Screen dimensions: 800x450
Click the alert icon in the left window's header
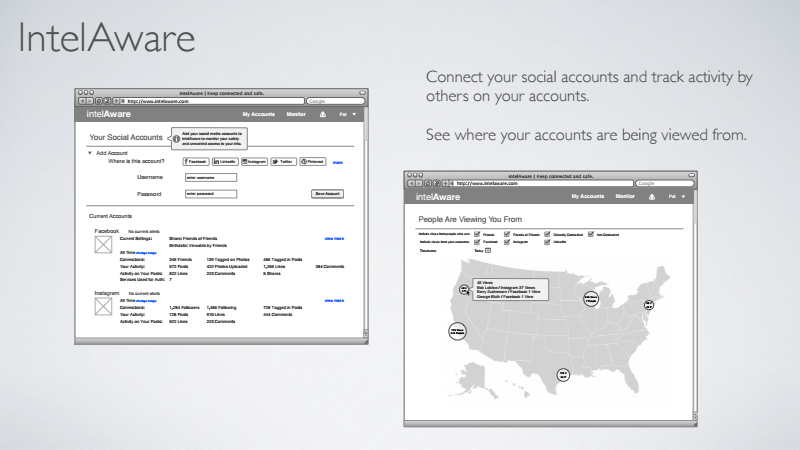click(322, 115)
